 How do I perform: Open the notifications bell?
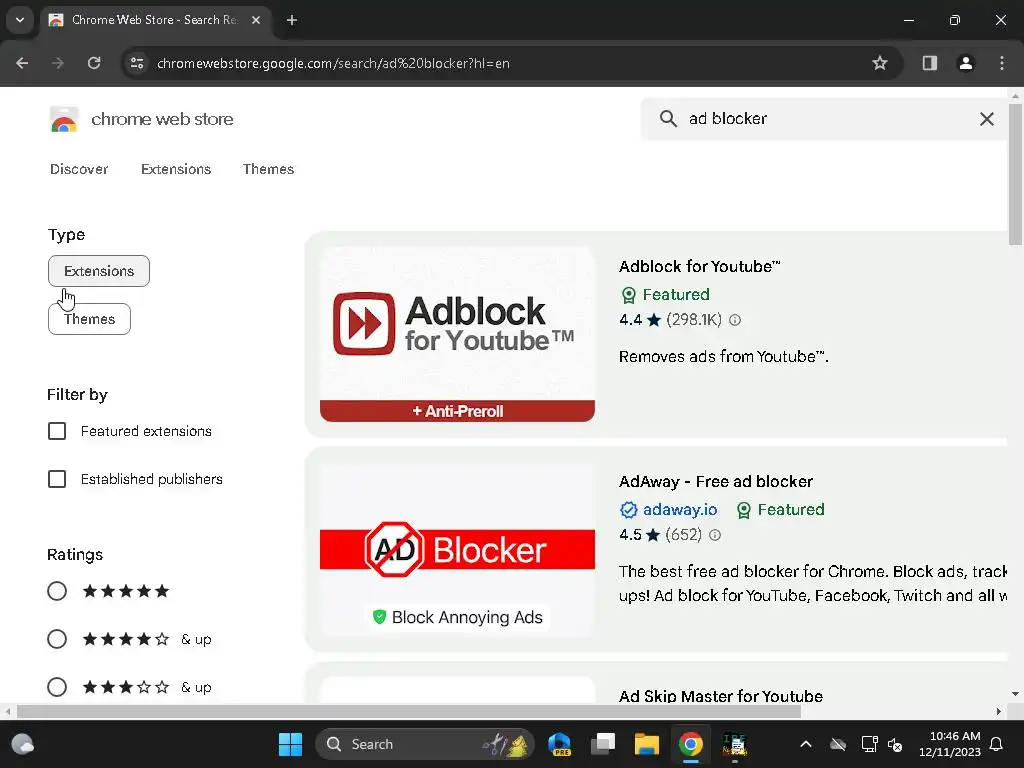click(x=997, y=744)
